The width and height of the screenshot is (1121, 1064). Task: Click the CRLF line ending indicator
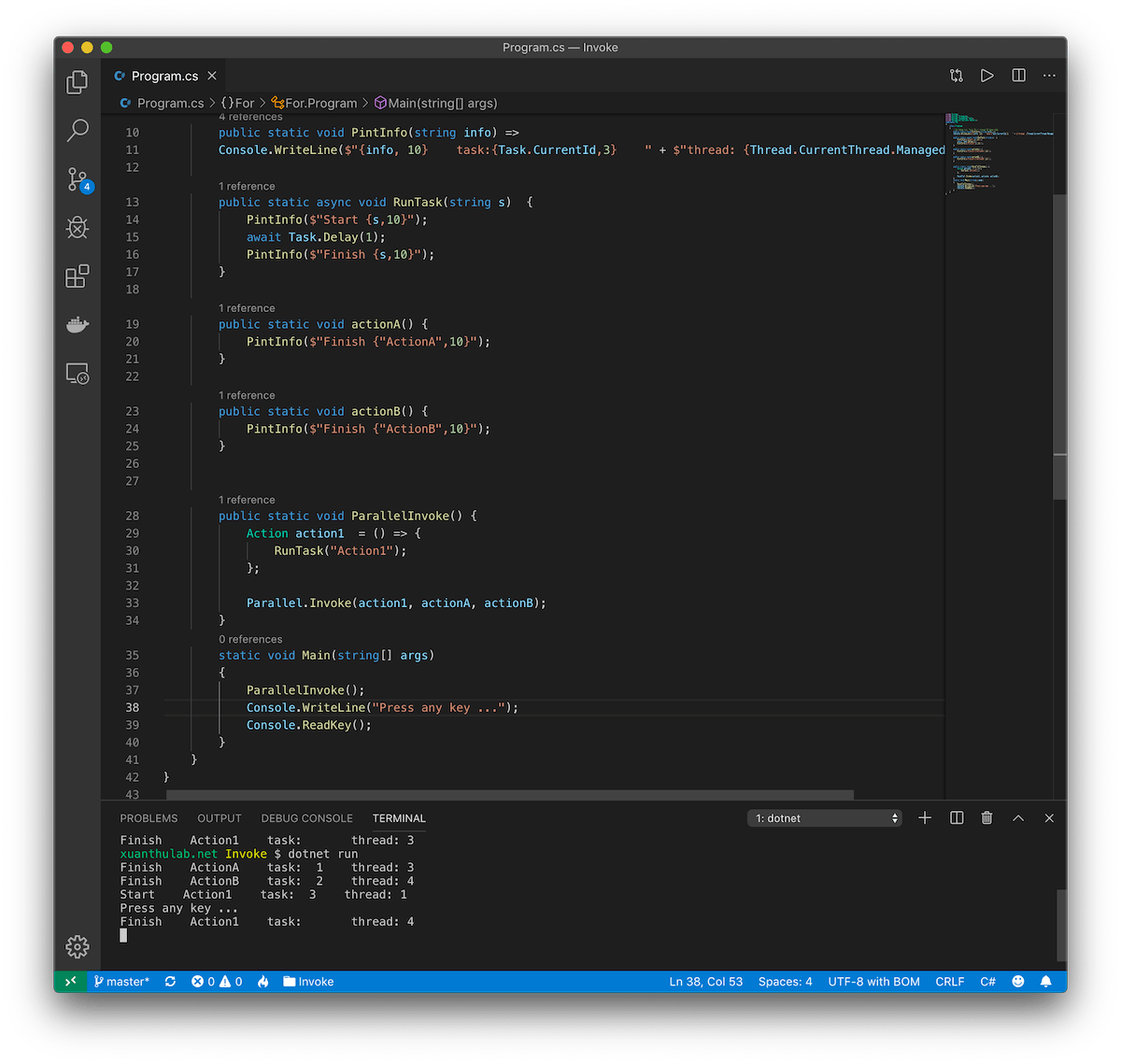(x=949, y=982)
